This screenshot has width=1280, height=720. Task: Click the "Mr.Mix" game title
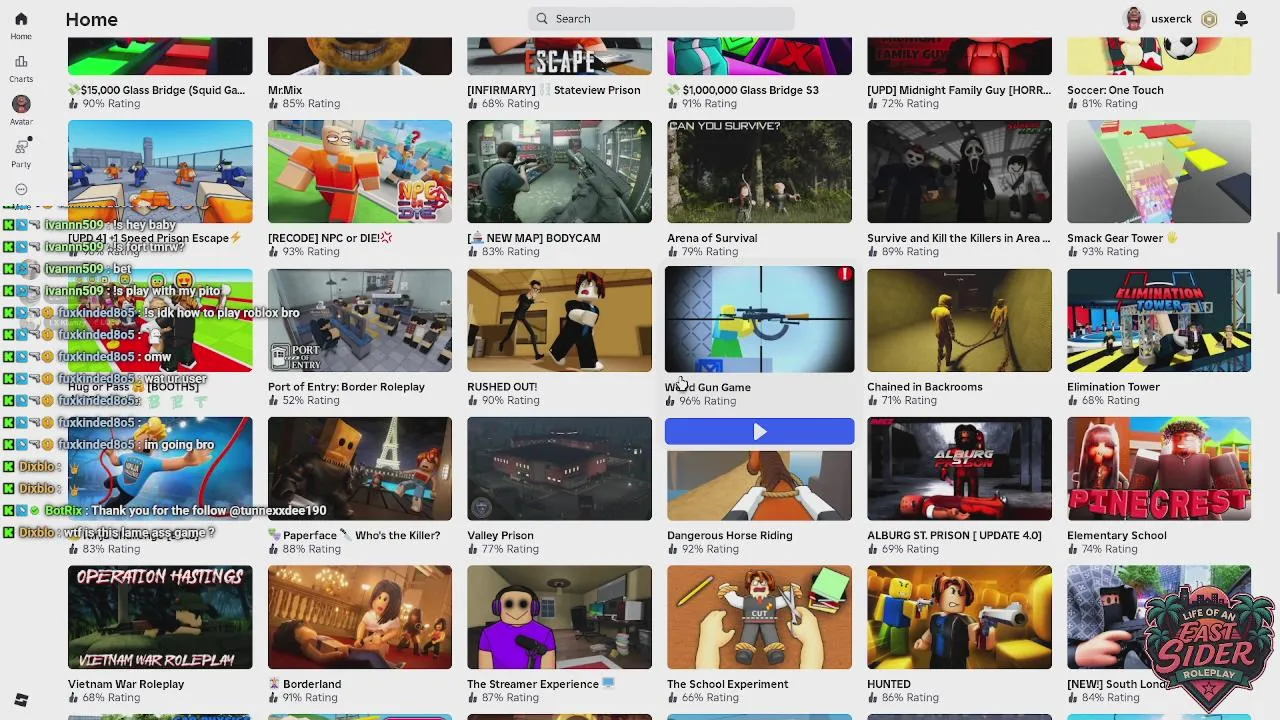pyautogui.click(x=285, y=90)
